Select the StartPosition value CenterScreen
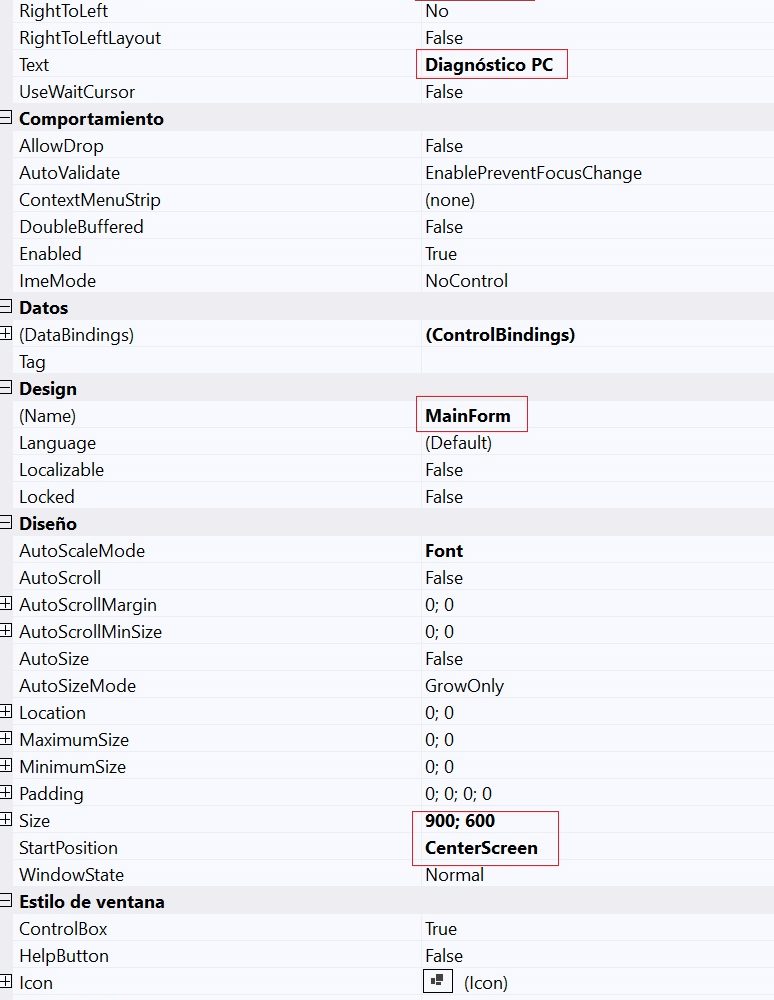This screenshot has height=1000, width=774. click(481, 848)
